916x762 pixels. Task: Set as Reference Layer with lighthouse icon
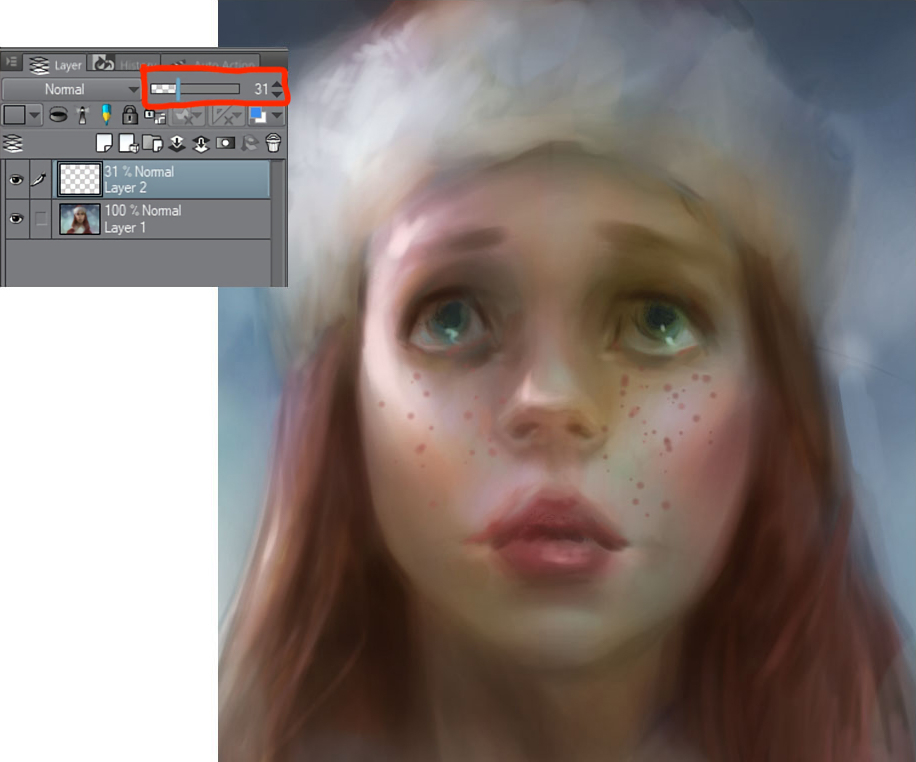click(x=81, y=115)
